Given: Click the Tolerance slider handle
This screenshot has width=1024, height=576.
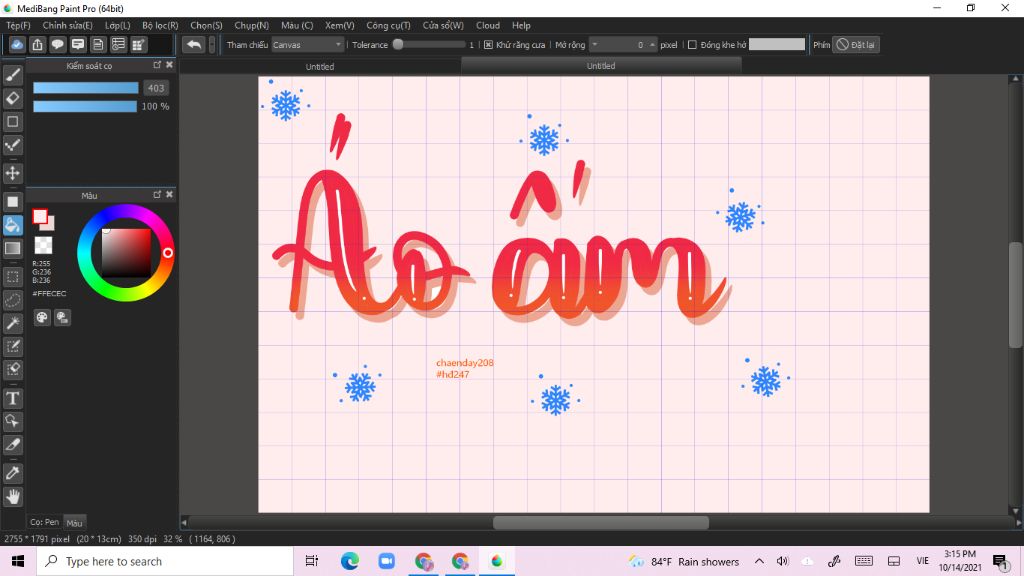Looking at the screenshot, I should [398, 44].
